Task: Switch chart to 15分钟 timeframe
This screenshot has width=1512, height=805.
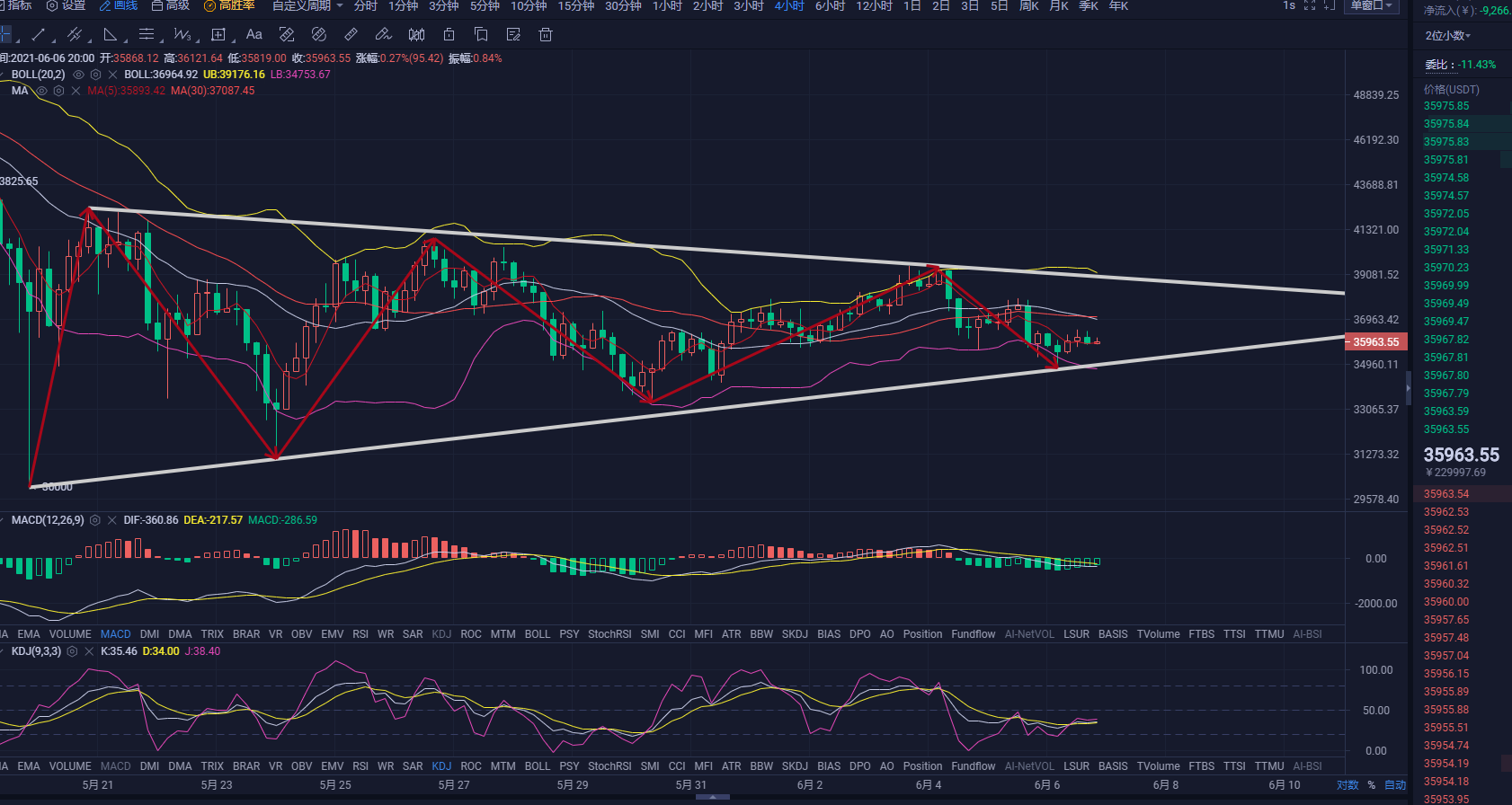Action: [x=576, y=5]
